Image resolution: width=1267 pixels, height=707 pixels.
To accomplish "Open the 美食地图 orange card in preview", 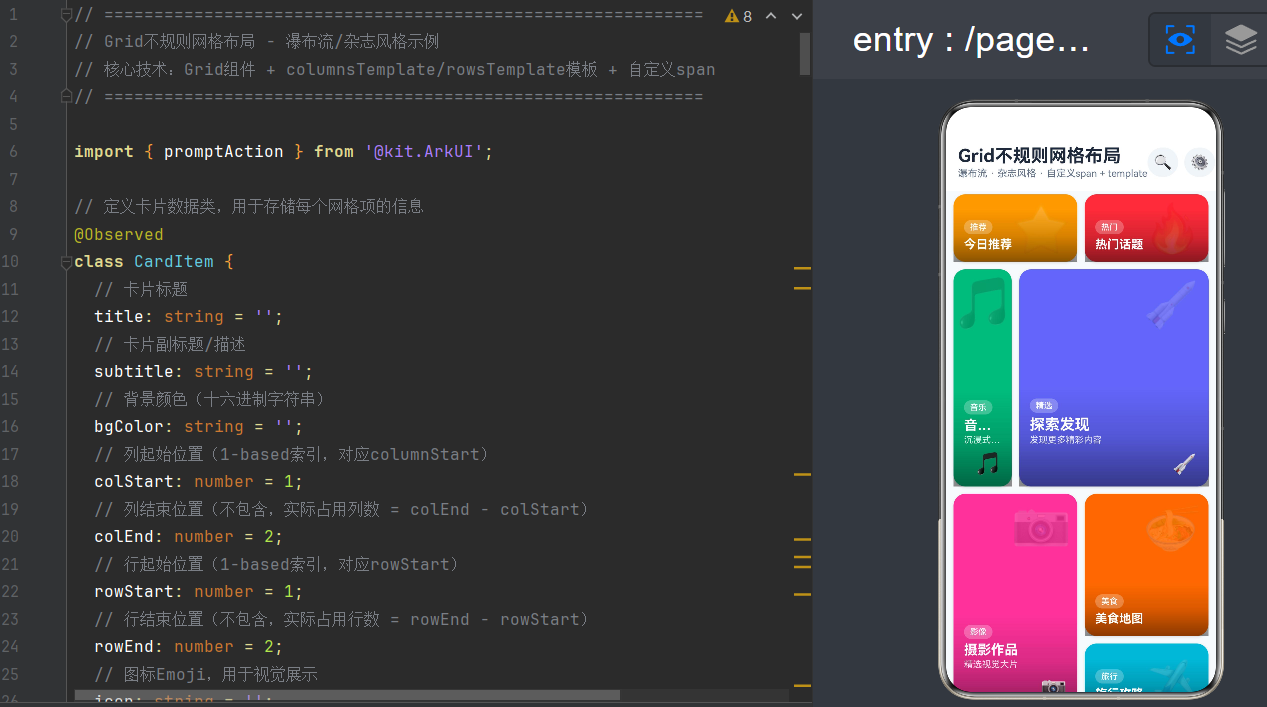I will tap(1146, 565).
